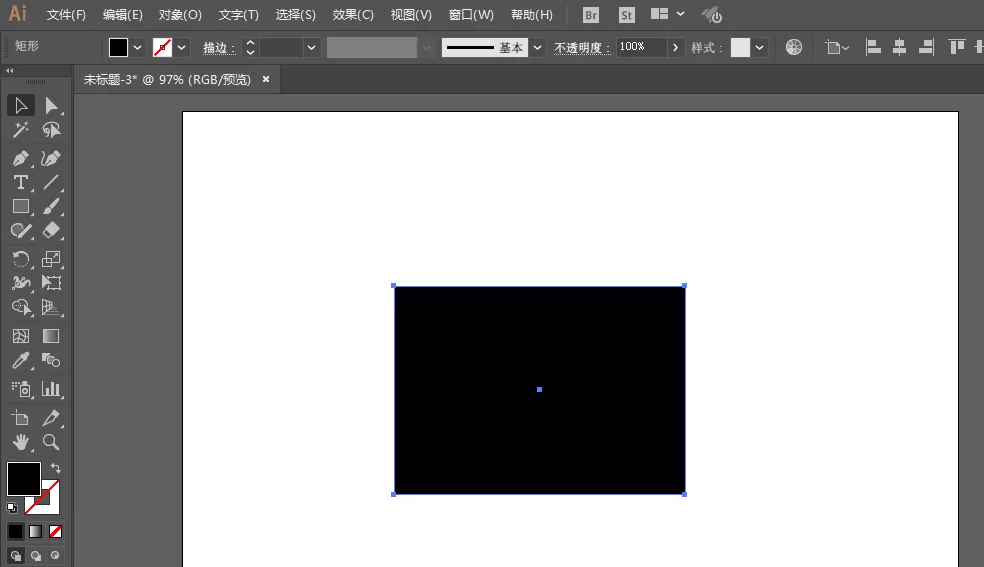Image resolution: width=984 pixels, height=567 pixels.
Task: Open the stroke weight dropdown arrow
Action: pos(311,48)
